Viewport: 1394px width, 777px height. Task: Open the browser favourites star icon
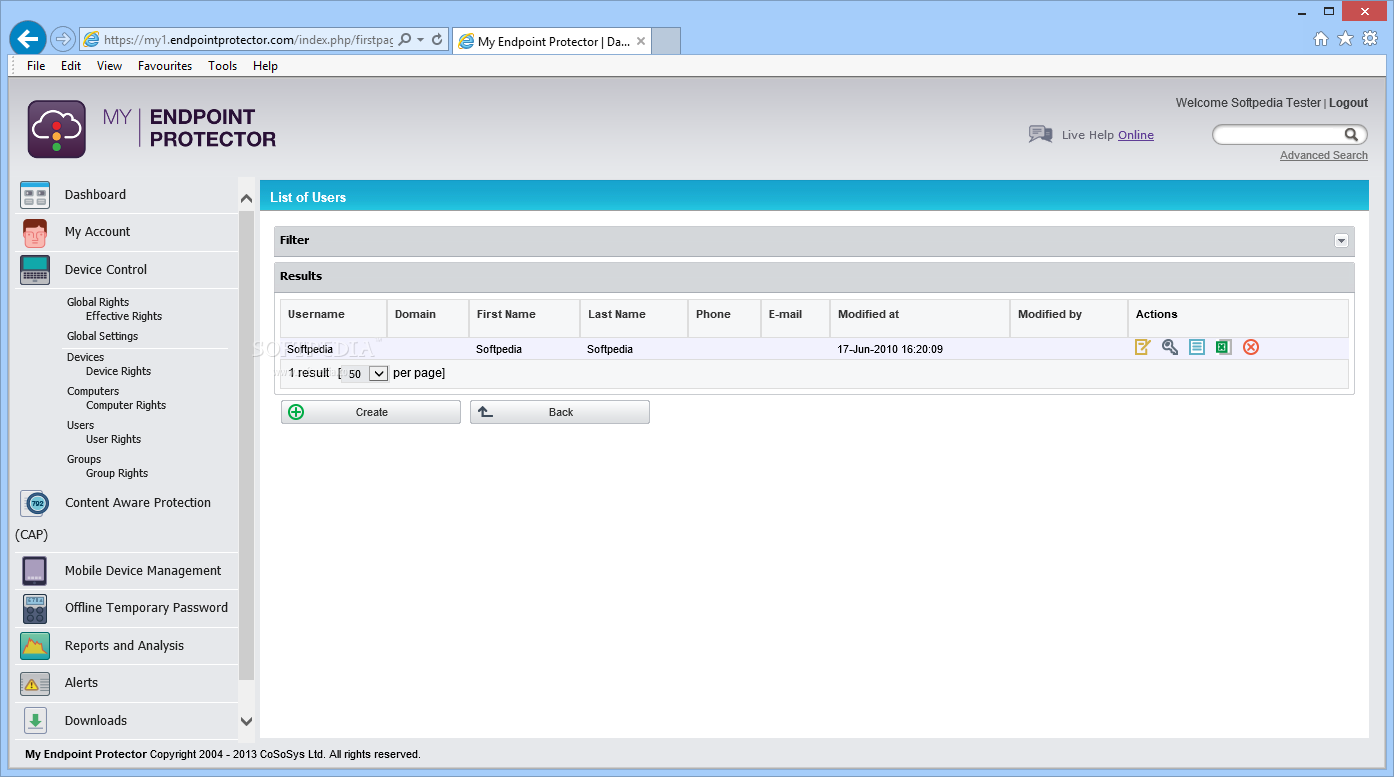click(1346, 39)
